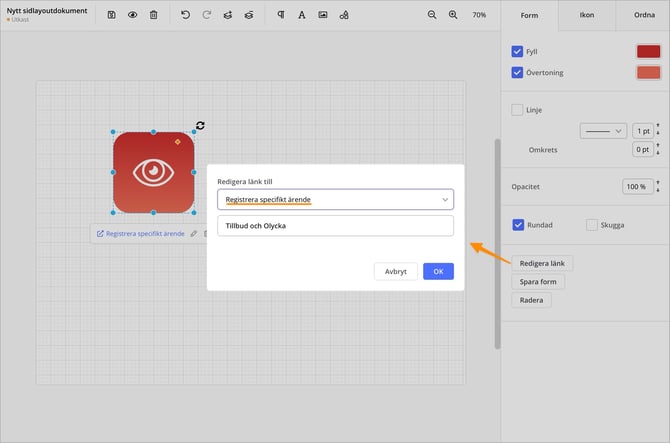Enable the Linje checkbox

tap(517, 110)
